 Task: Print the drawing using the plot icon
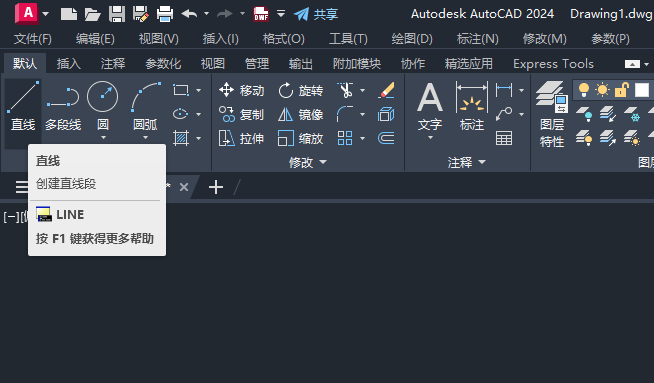tap(165, 14)
